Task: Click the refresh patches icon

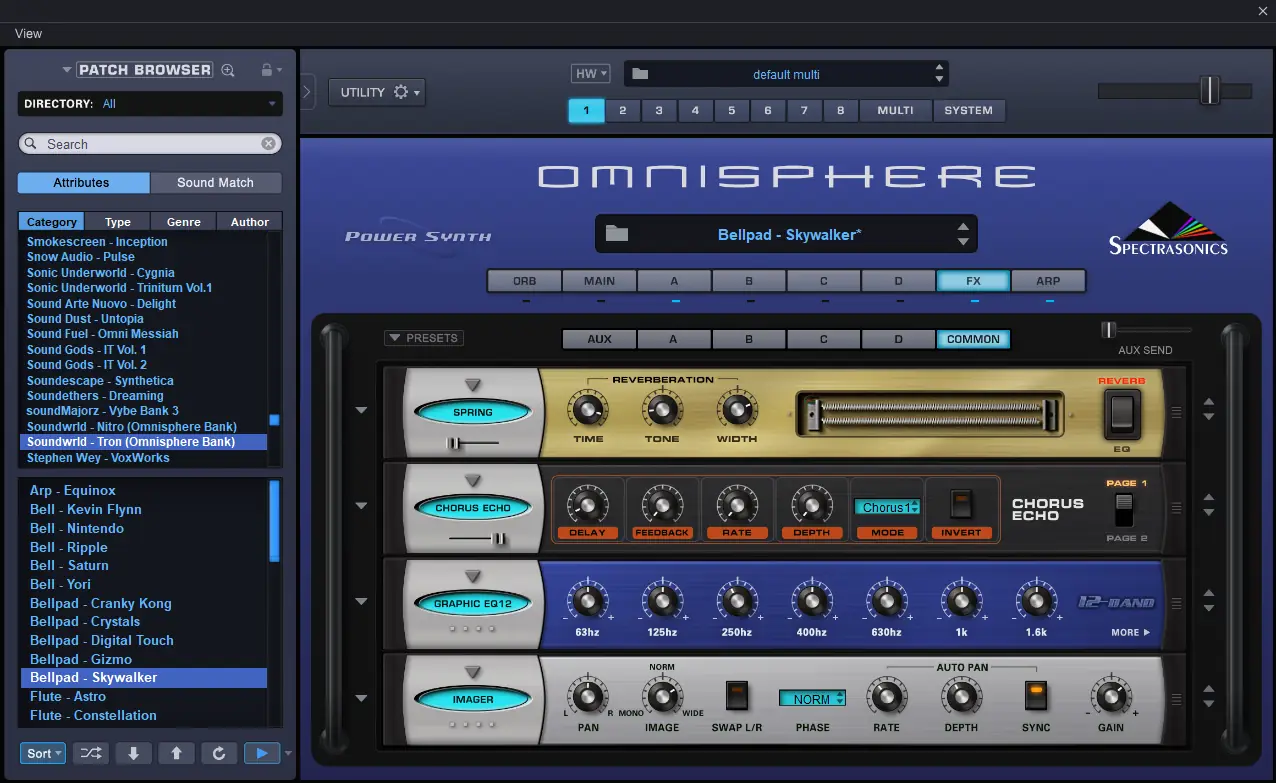Action: [x=219, y=752]
